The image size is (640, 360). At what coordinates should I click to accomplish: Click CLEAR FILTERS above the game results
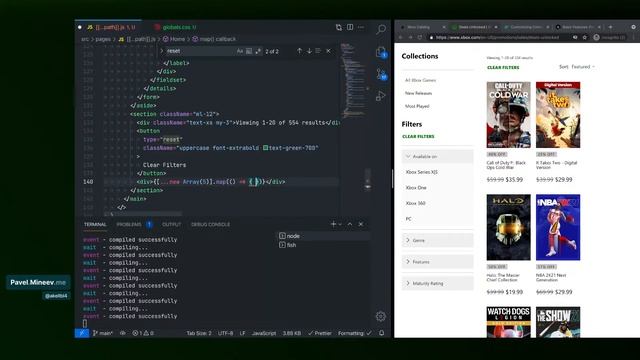point(503,67)
